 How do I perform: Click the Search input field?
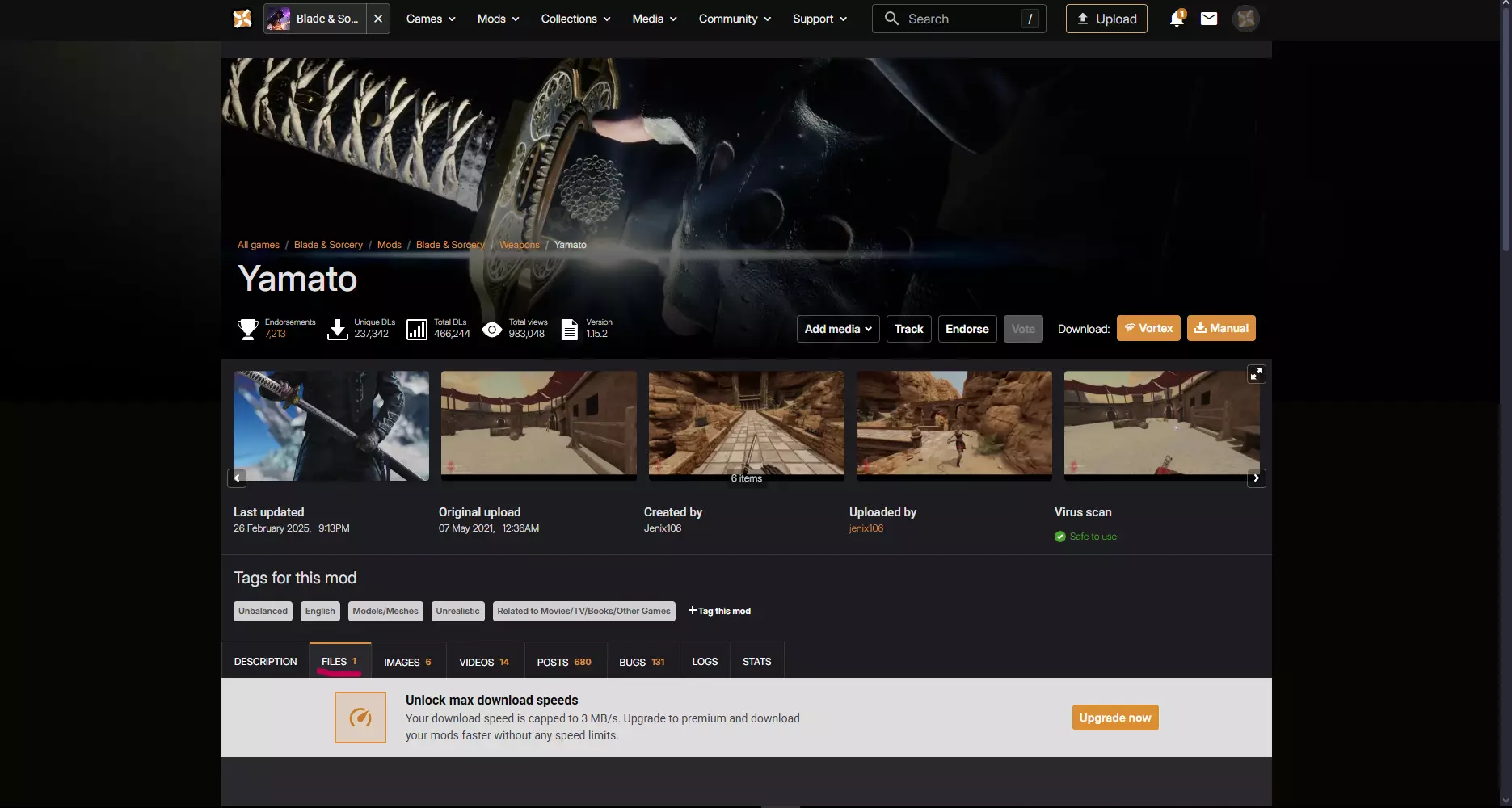(959, 19)
